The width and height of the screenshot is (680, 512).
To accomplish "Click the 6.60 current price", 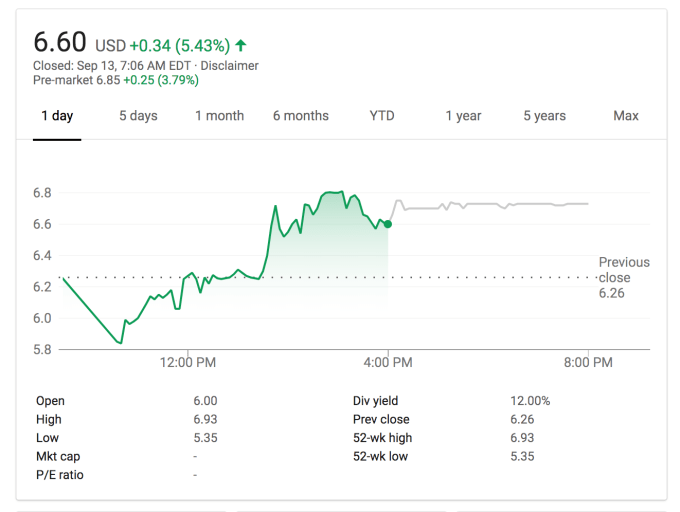I will pyautogui.click(x=60, y=43).
